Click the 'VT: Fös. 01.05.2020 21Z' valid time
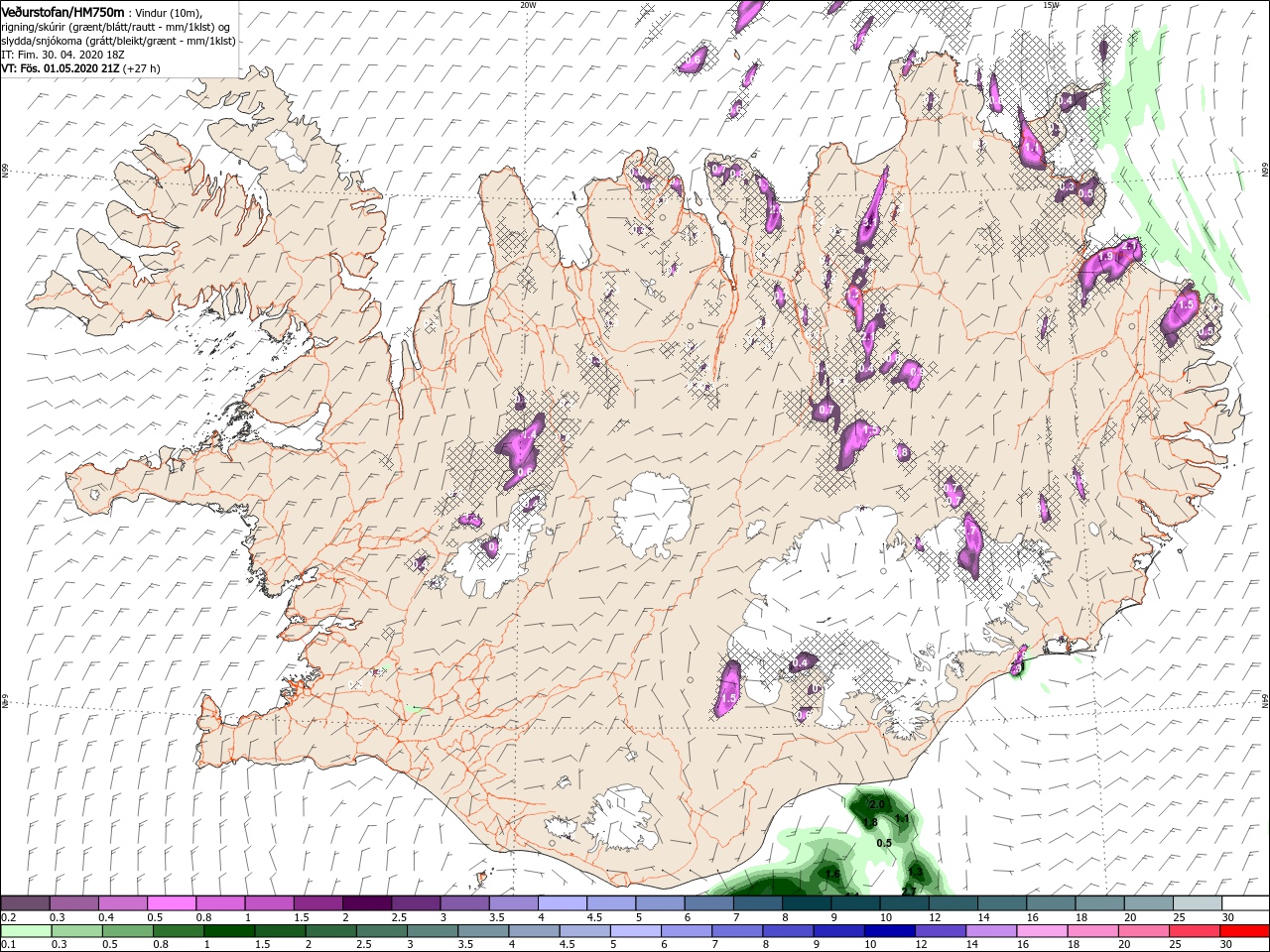The width and height of the screenshot is (1270, 952). coord(61,68)
